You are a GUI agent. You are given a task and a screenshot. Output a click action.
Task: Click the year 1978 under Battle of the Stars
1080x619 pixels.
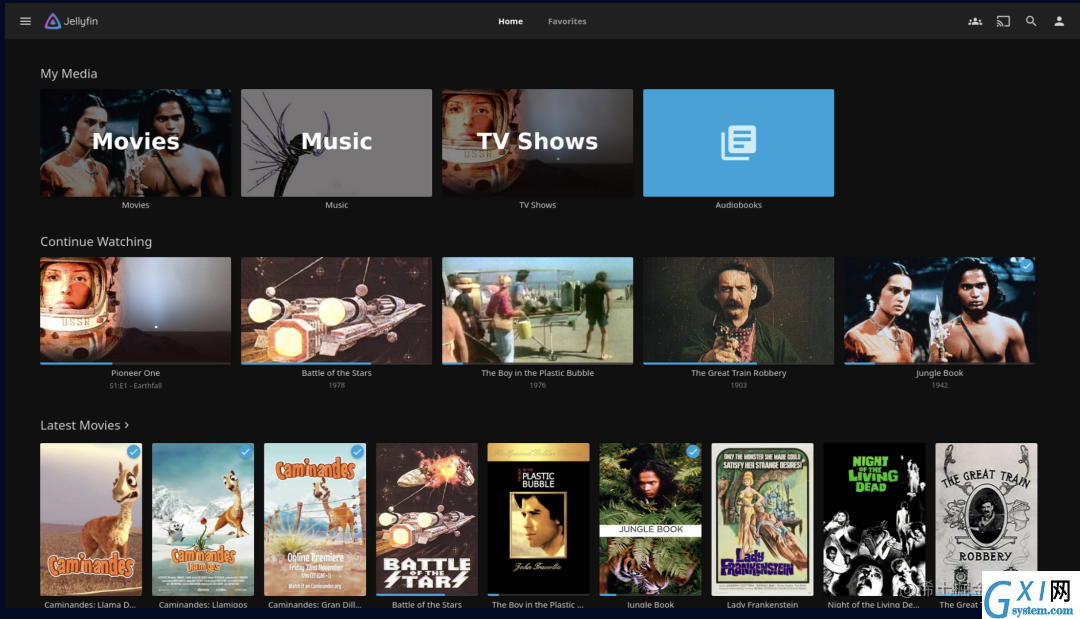(337, 386)
